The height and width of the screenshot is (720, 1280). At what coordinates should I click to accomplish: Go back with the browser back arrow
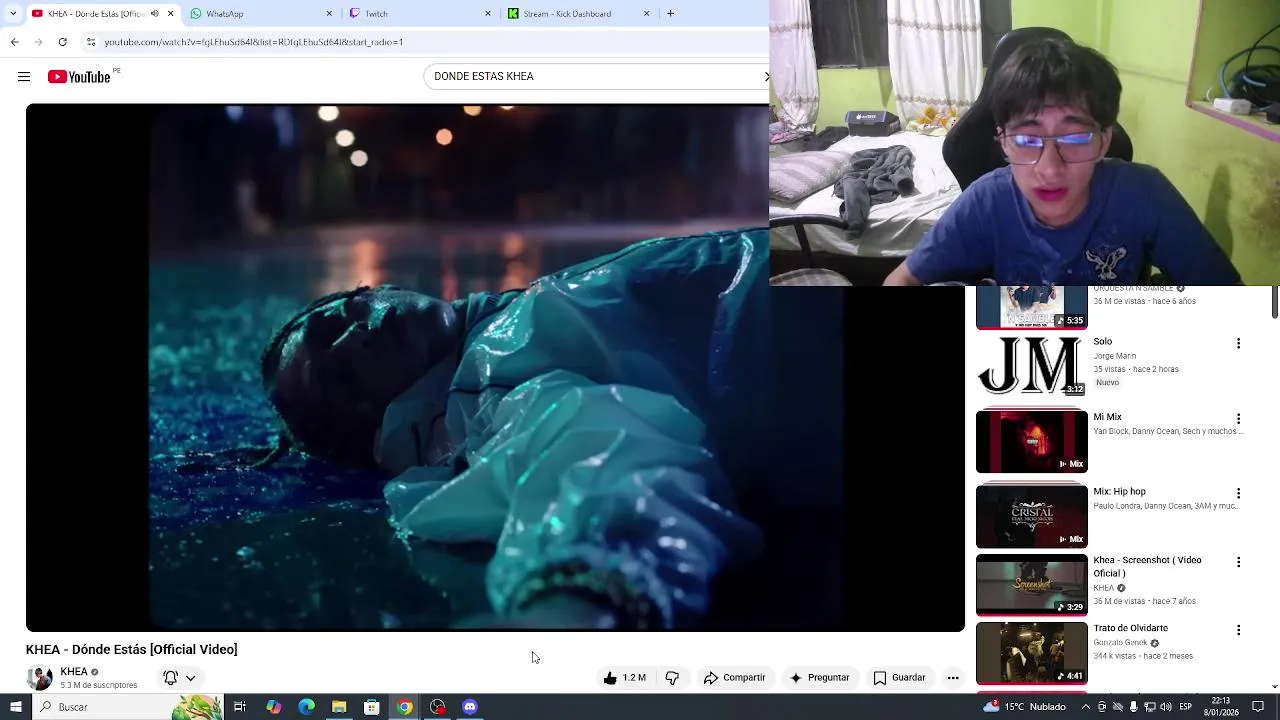(x=14, y=42)
